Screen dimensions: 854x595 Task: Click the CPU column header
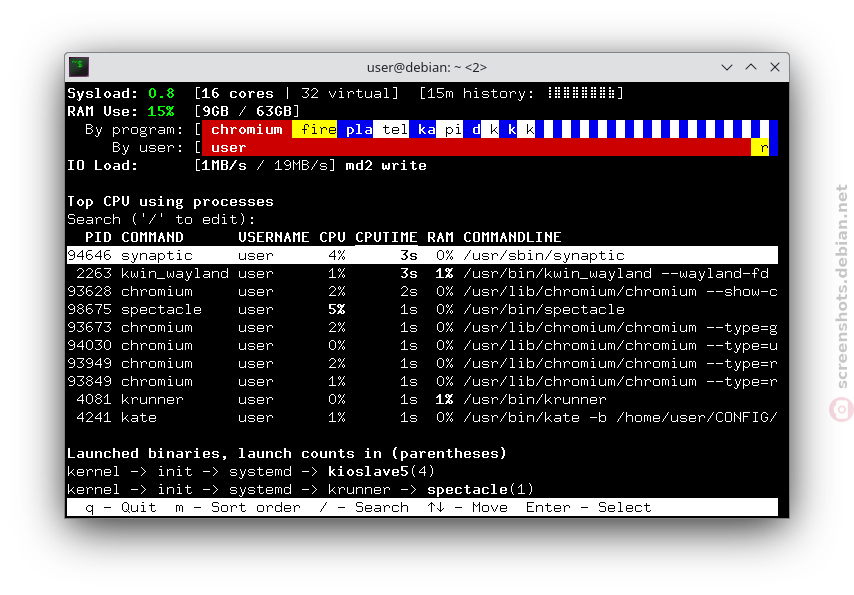pyautogui.click(x=332, y=237)
